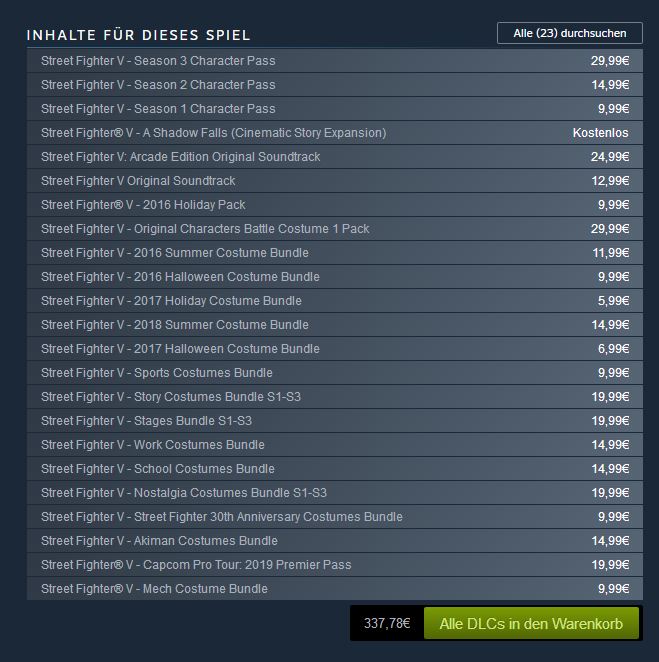Select Season 1 Character Pass entry
The height and width of the screenshot is (662, 659).
335,109
